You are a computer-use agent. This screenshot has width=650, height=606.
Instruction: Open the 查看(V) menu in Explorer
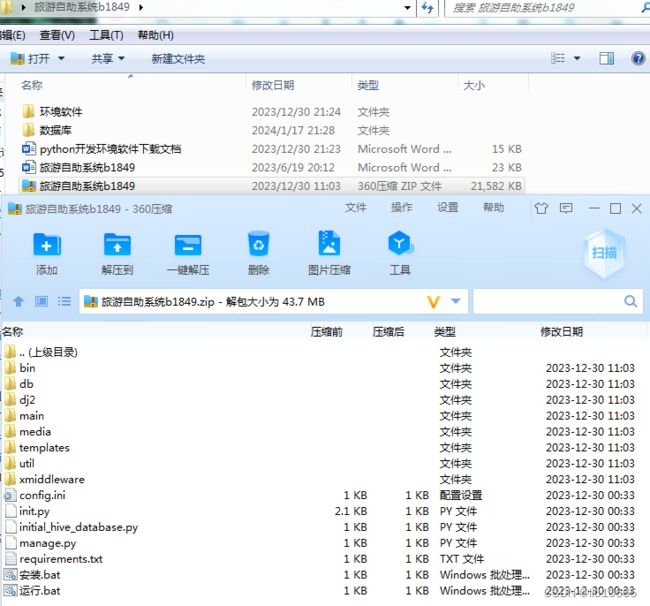tap(57, 35)
